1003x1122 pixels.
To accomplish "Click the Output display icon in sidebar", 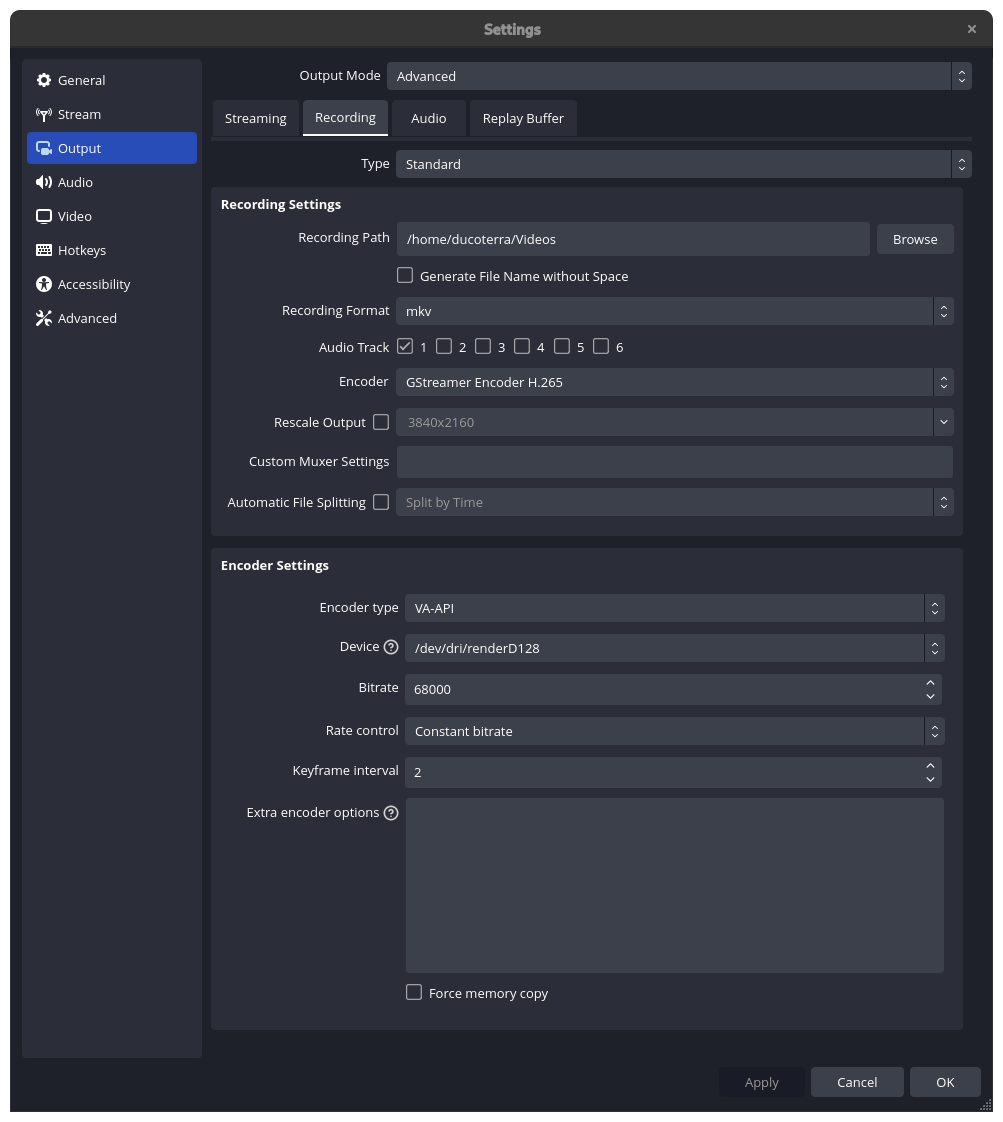I will 44,148.
